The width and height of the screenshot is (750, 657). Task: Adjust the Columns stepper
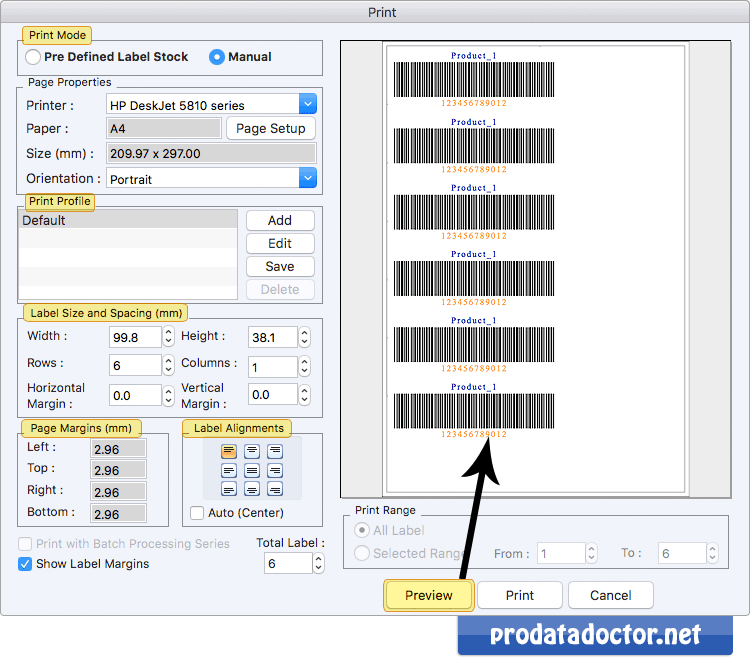coord(305,366)
